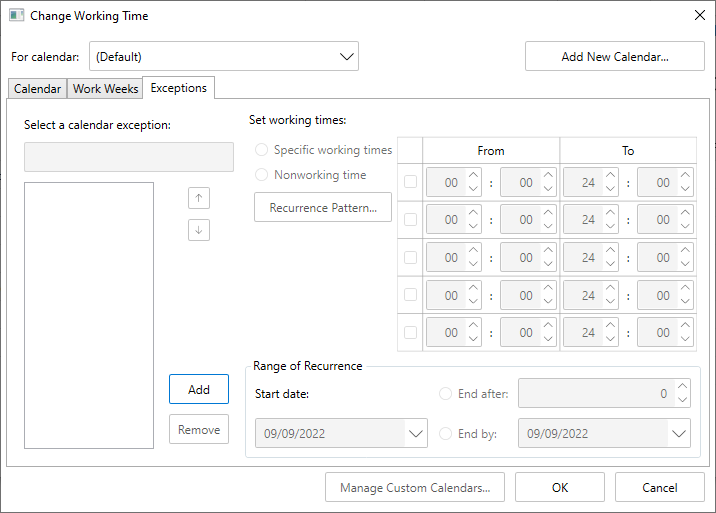Click the move exception down arrow
This screenshot has height=513, width=716.
pos(199,229)
